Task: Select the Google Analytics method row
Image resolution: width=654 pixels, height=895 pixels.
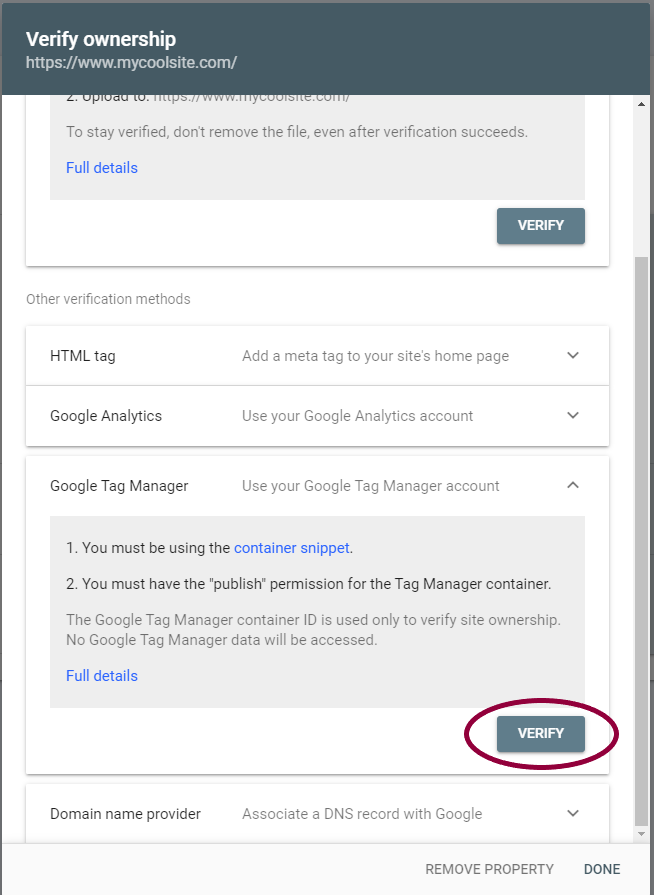Action: coord(317,416)
